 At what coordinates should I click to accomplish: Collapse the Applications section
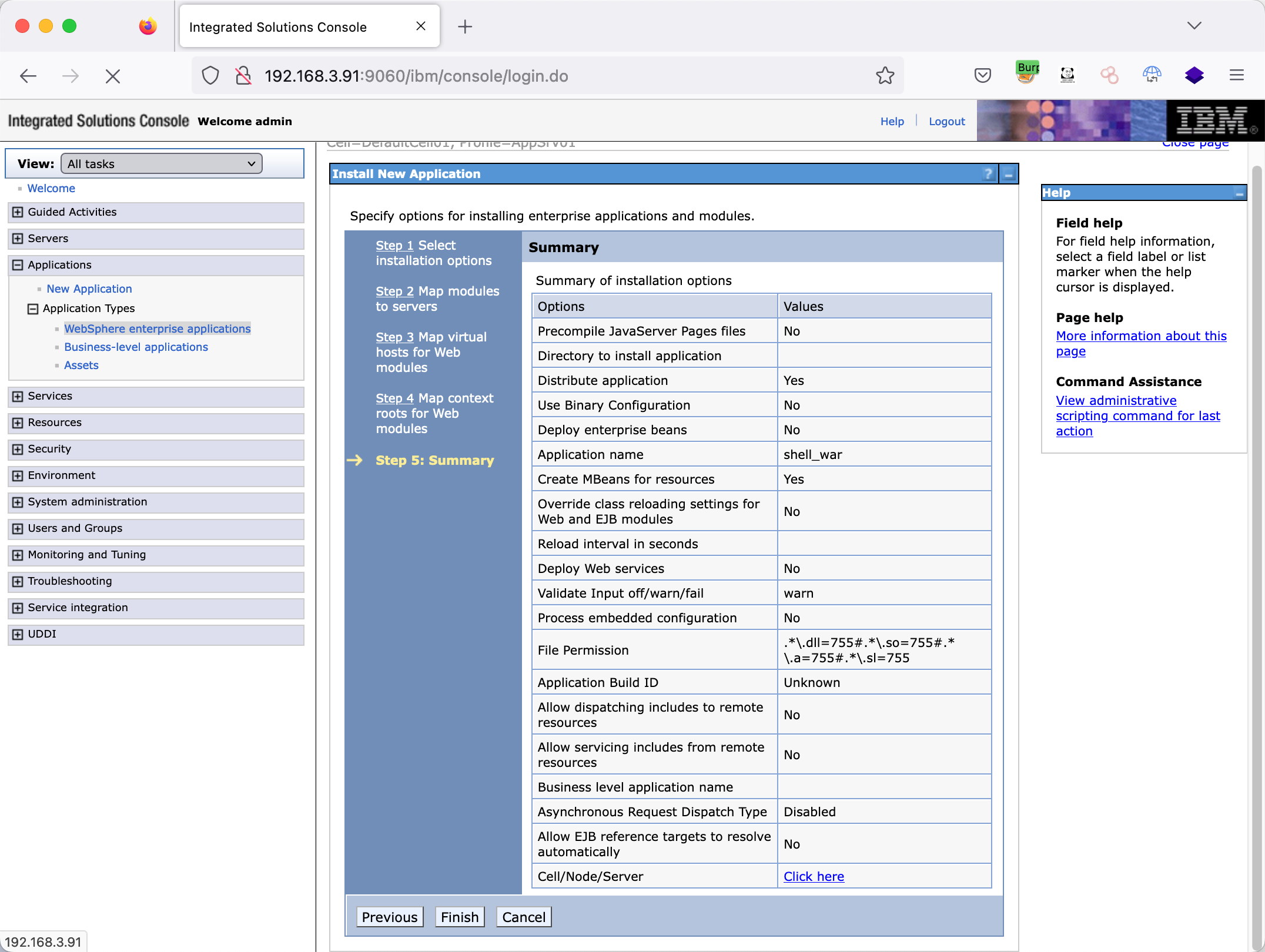(x=18, y=265)
